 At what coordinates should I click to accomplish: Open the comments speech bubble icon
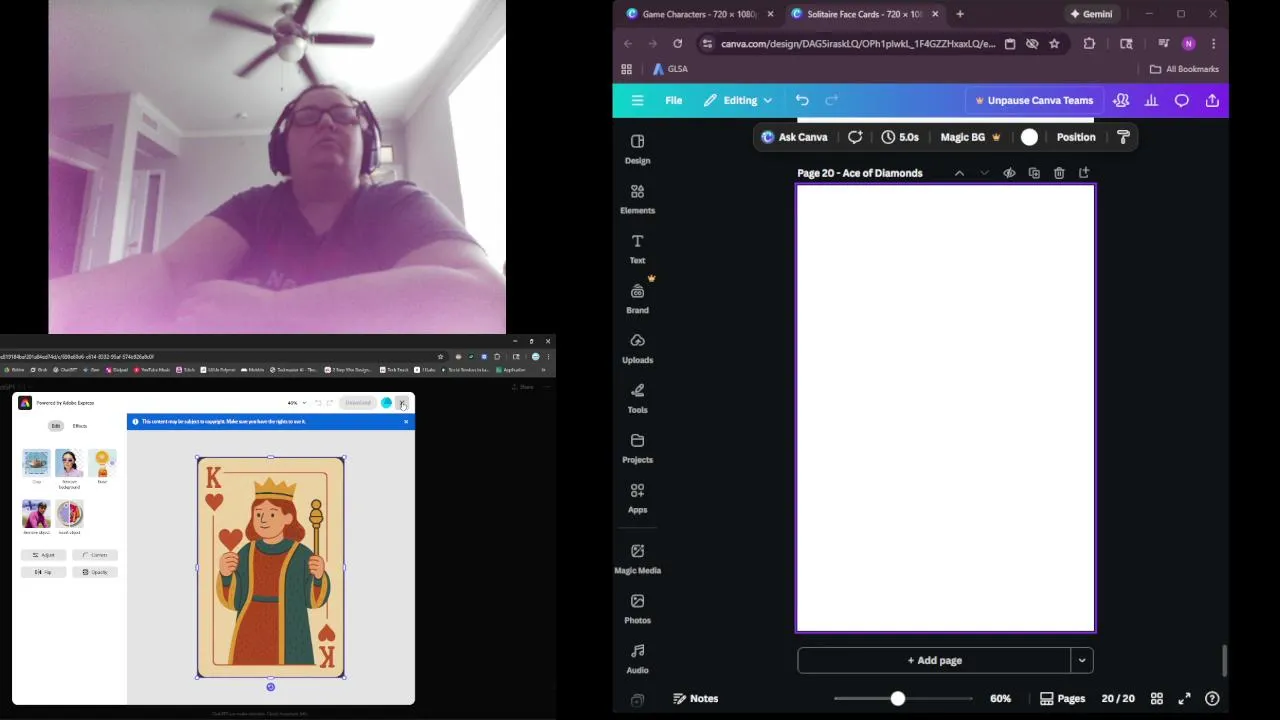coord(1182,100)
